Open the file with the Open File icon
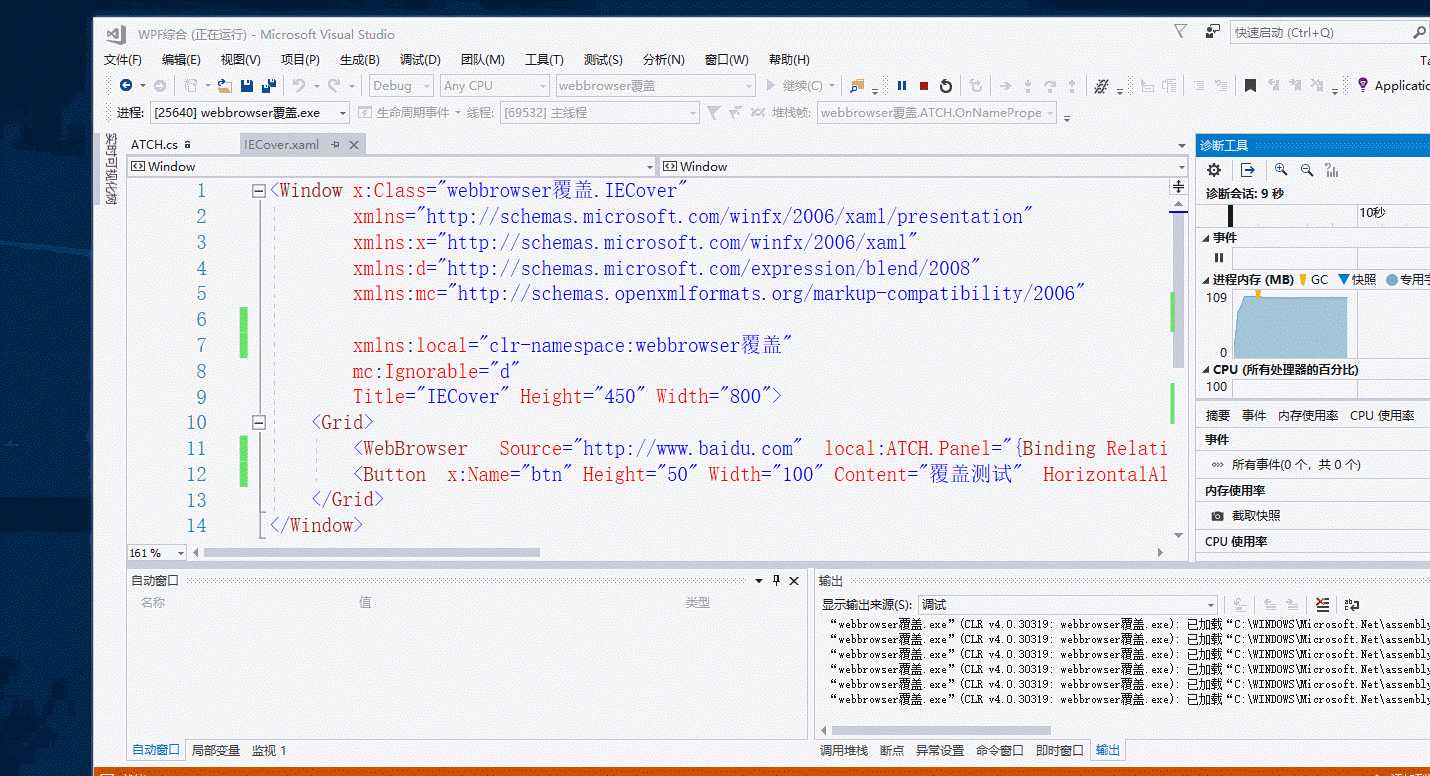The height and width of the screenshot is (776, 1430). pyautogui.click(x=225, y=86)
